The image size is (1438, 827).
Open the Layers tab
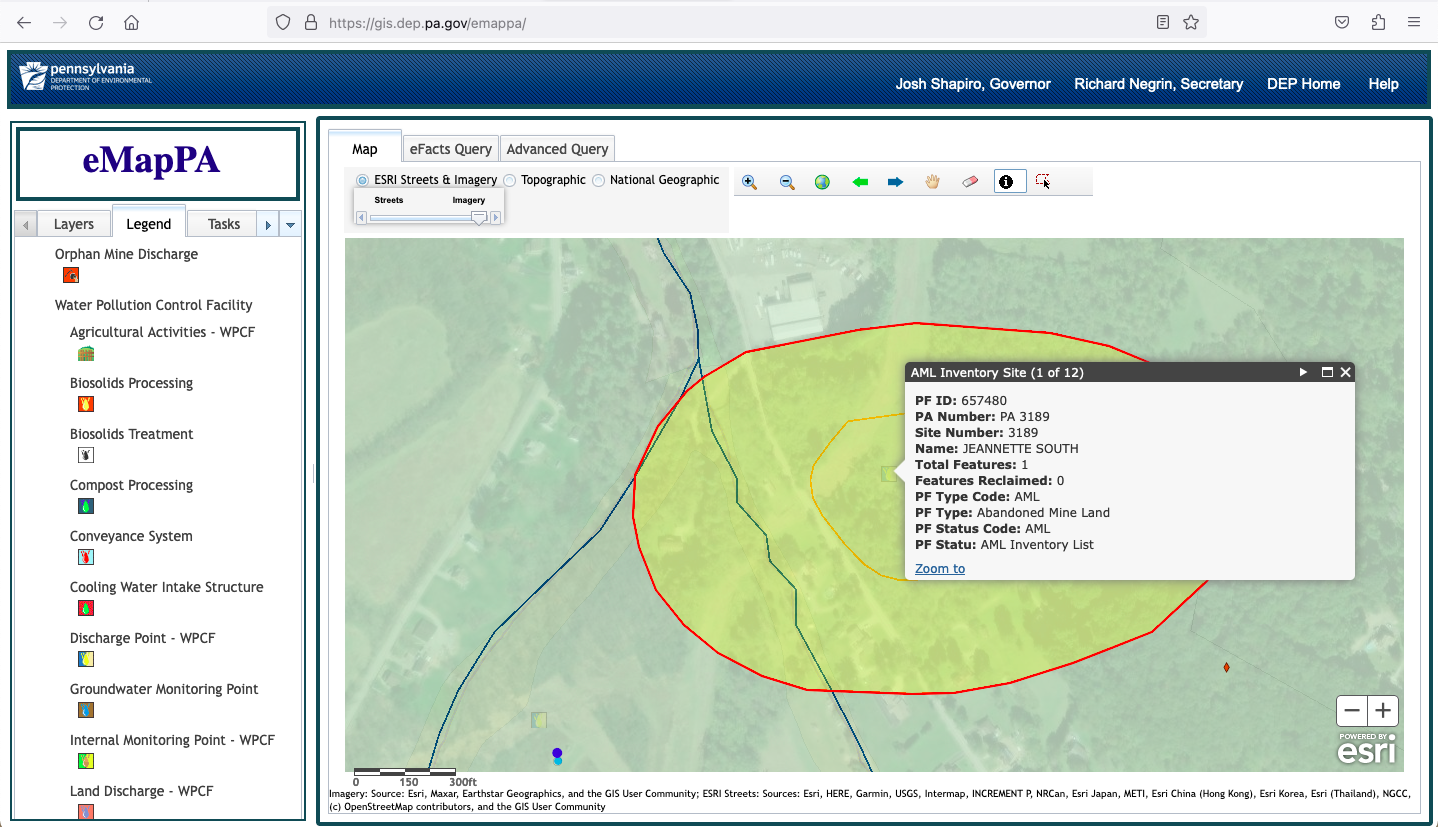pos(73,224)
